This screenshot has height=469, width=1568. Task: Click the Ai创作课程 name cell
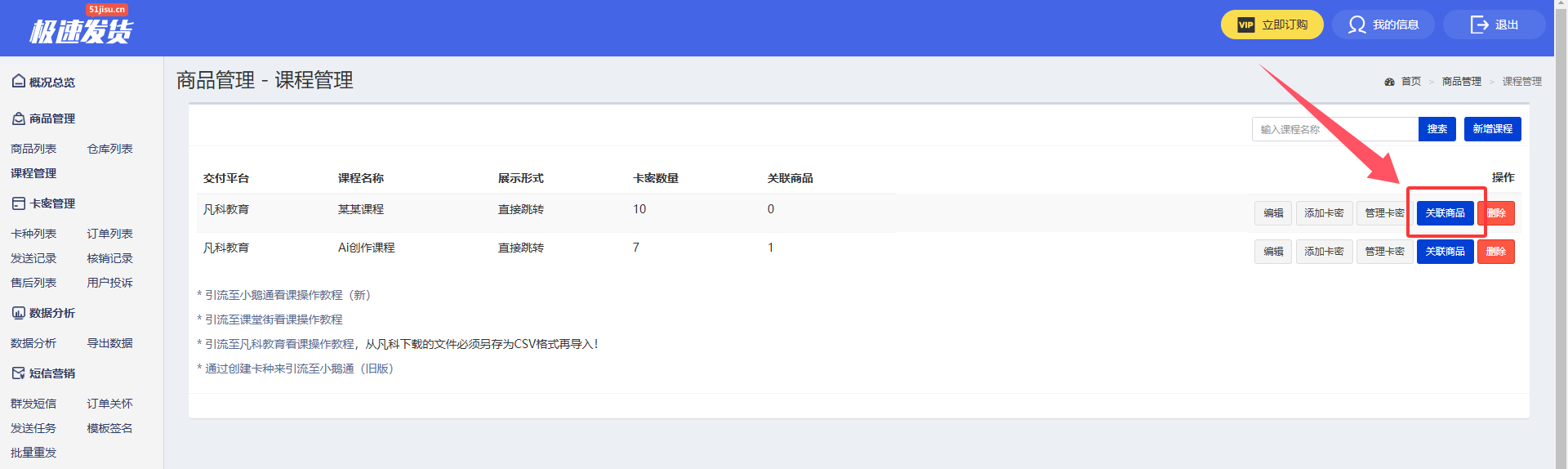[x=366, y=248]
